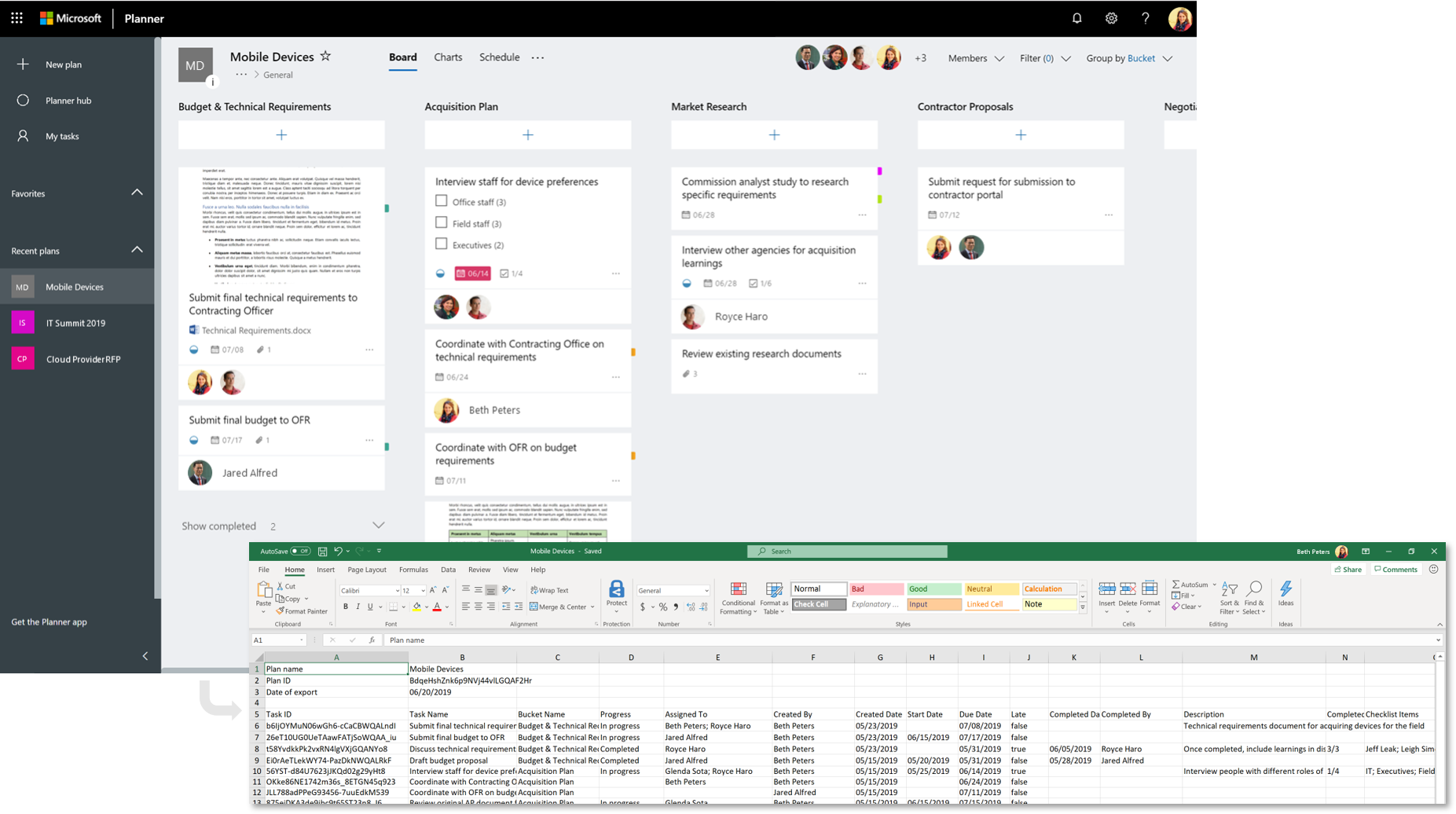Screen dimensions: 1456x814
Task: Select the My tasks icon
Action: [x=24, y=135]
